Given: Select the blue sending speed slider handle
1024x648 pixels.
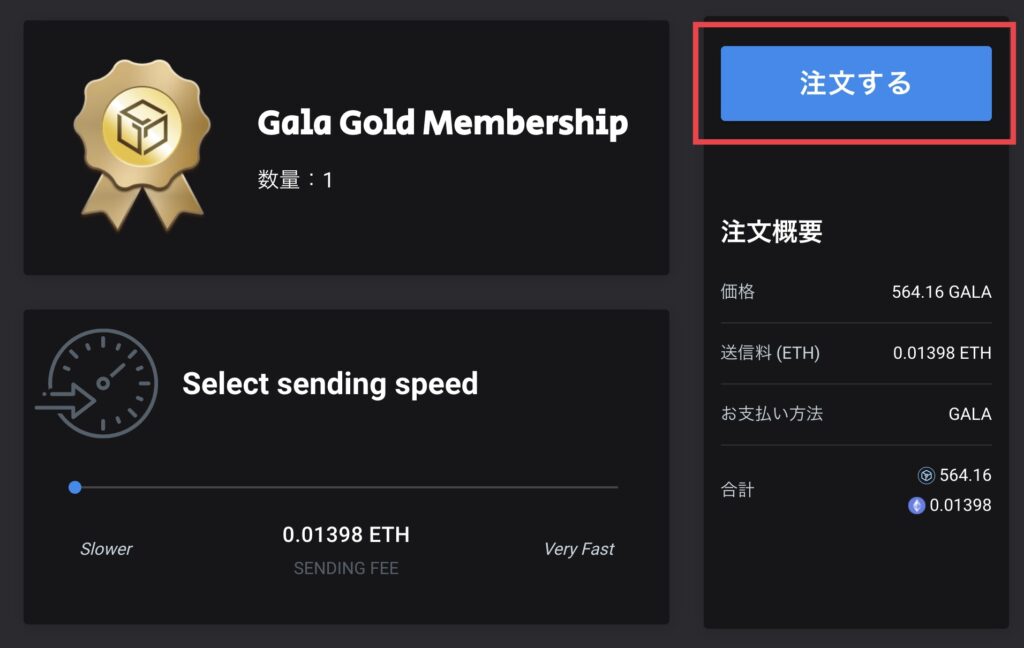Looking at the screenshot, I should point(75,487).
